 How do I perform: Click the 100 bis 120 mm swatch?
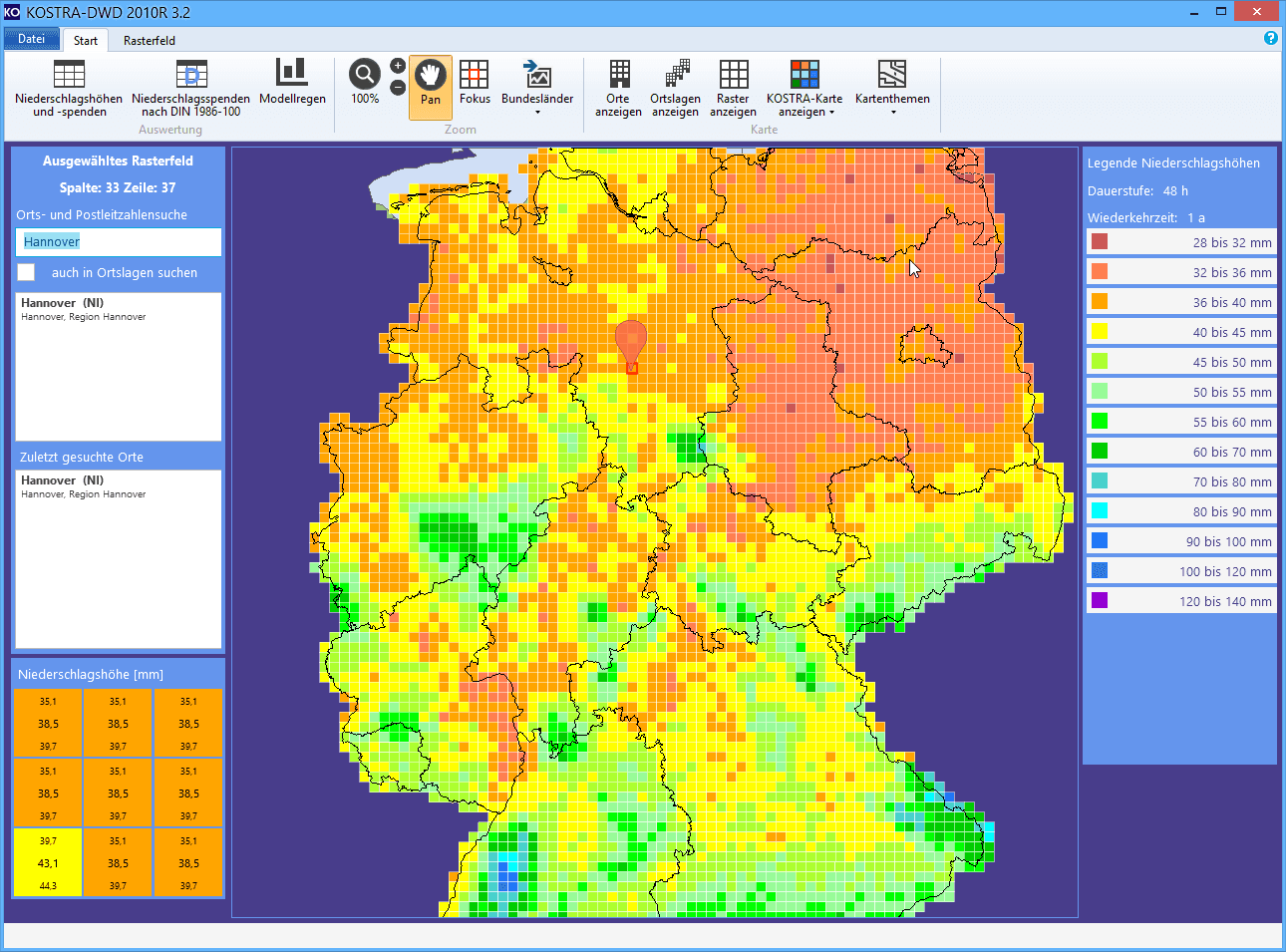(x=1100, y=570)
